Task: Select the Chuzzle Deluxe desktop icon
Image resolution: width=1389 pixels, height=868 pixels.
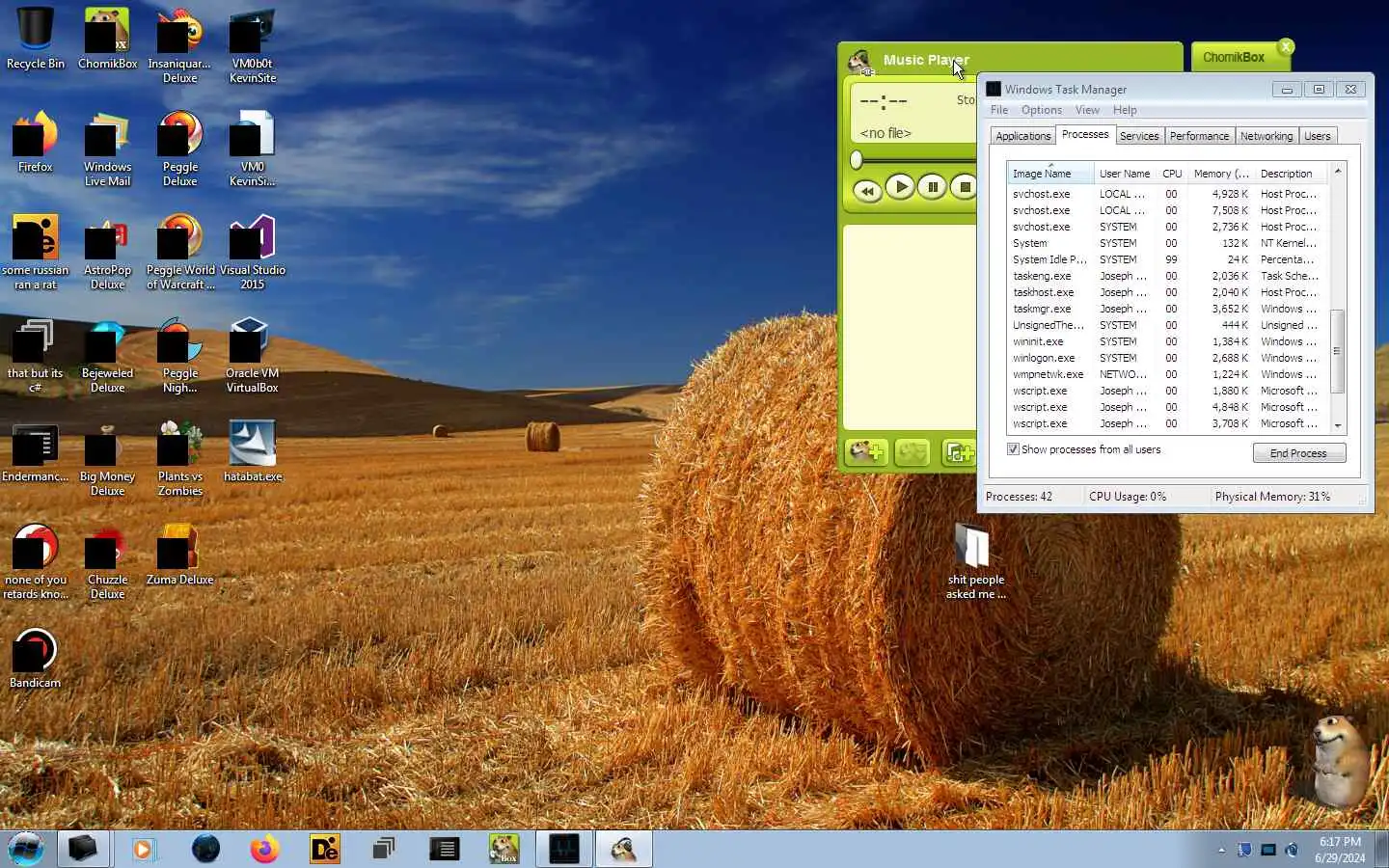Action: 107,561
